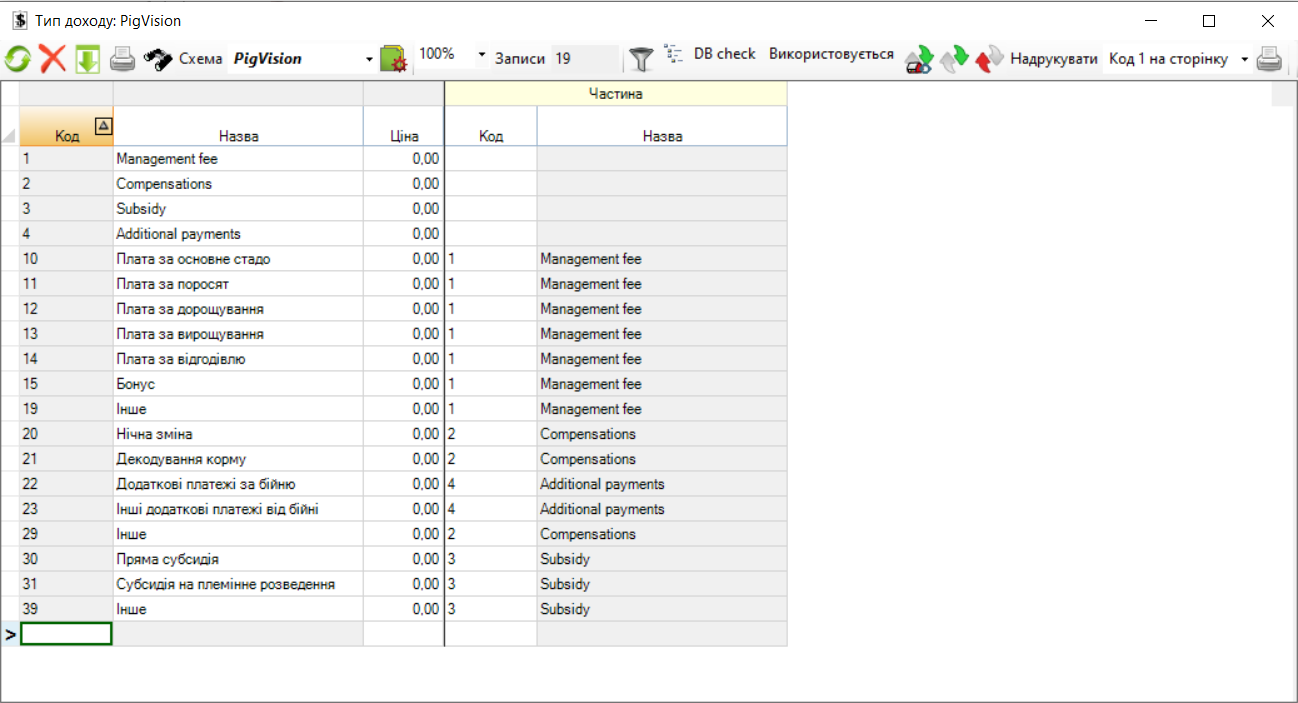1298x703 pixels.
Task: Click Compensations part name in row 20
Action: pos(662,434)
